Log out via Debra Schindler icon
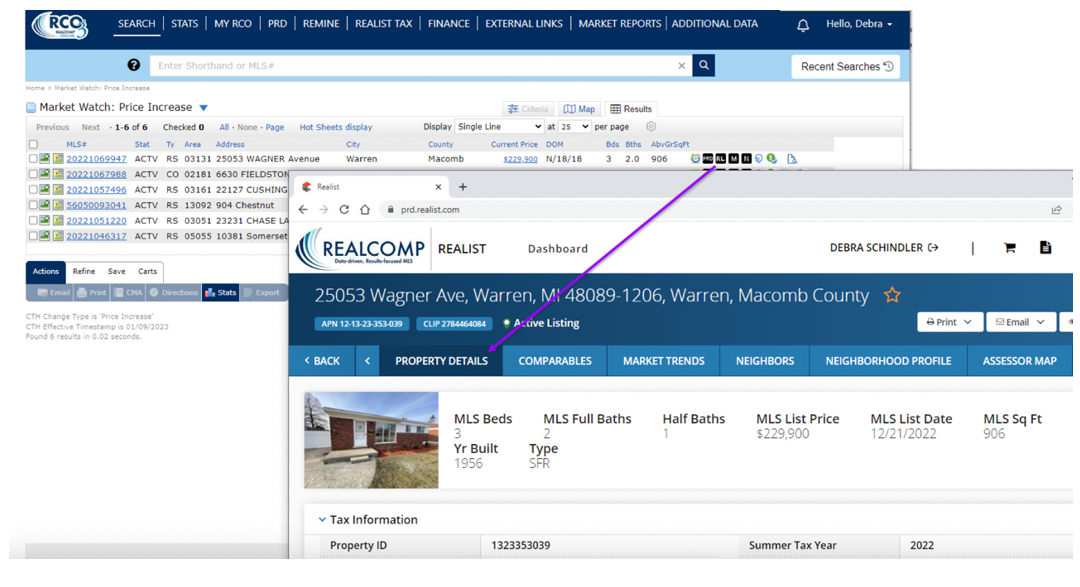This screenshot has height=587, width=1080. (933, 247)
